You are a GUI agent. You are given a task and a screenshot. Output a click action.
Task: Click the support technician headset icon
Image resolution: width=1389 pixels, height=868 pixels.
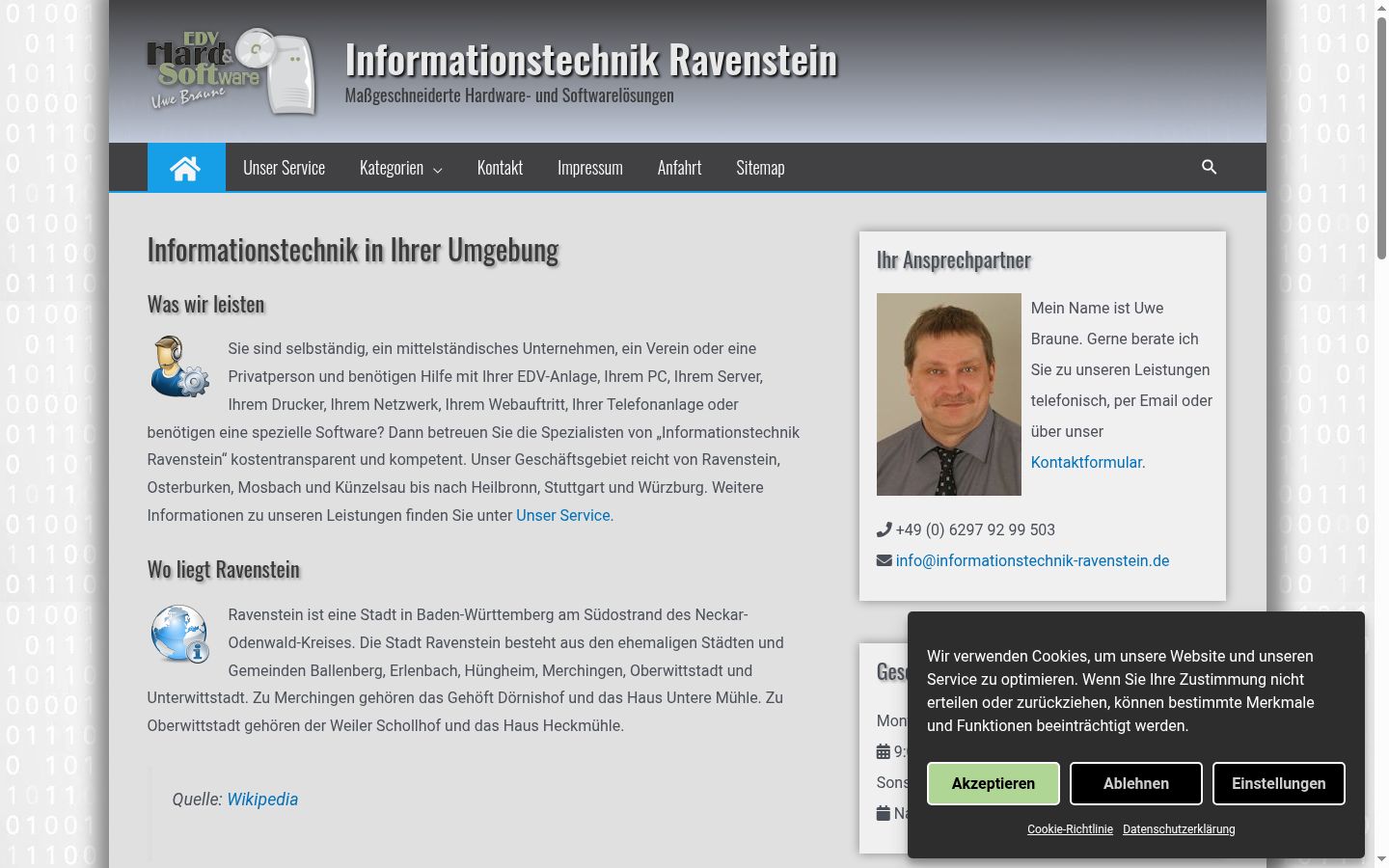pos(179,366)
